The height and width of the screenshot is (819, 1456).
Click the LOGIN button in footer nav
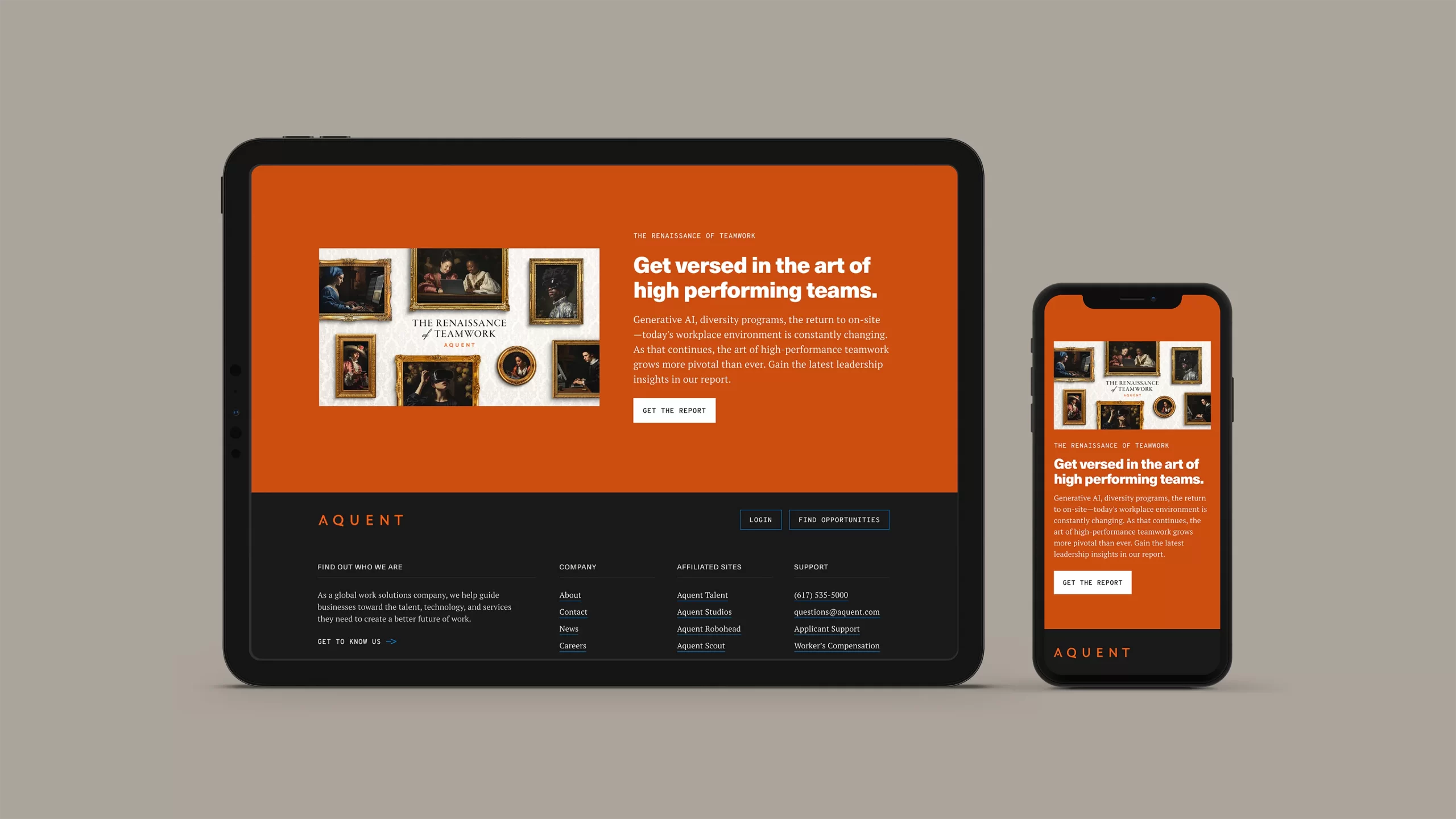(761, 519)
